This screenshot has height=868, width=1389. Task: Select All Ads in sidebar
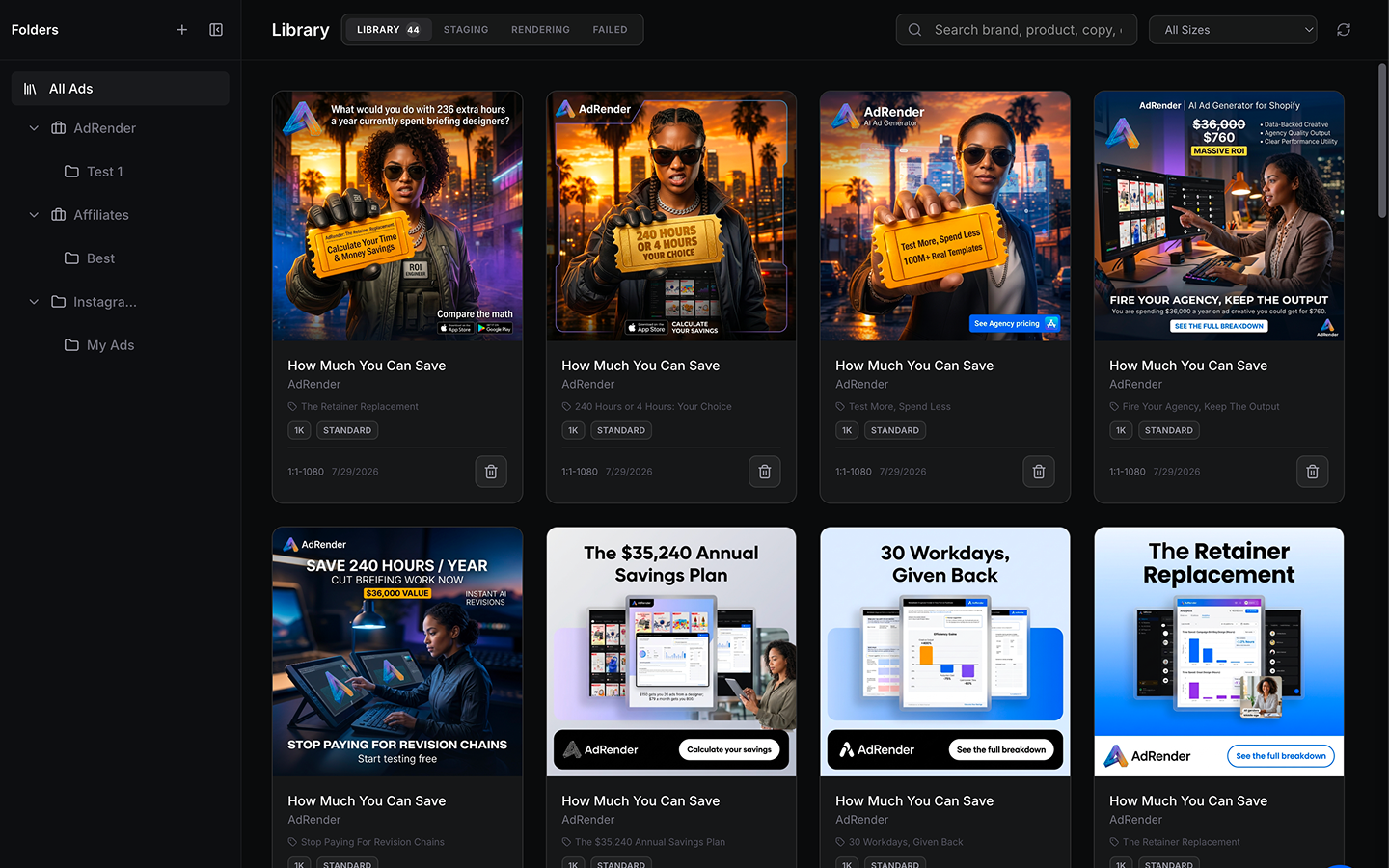click(121, 89)
